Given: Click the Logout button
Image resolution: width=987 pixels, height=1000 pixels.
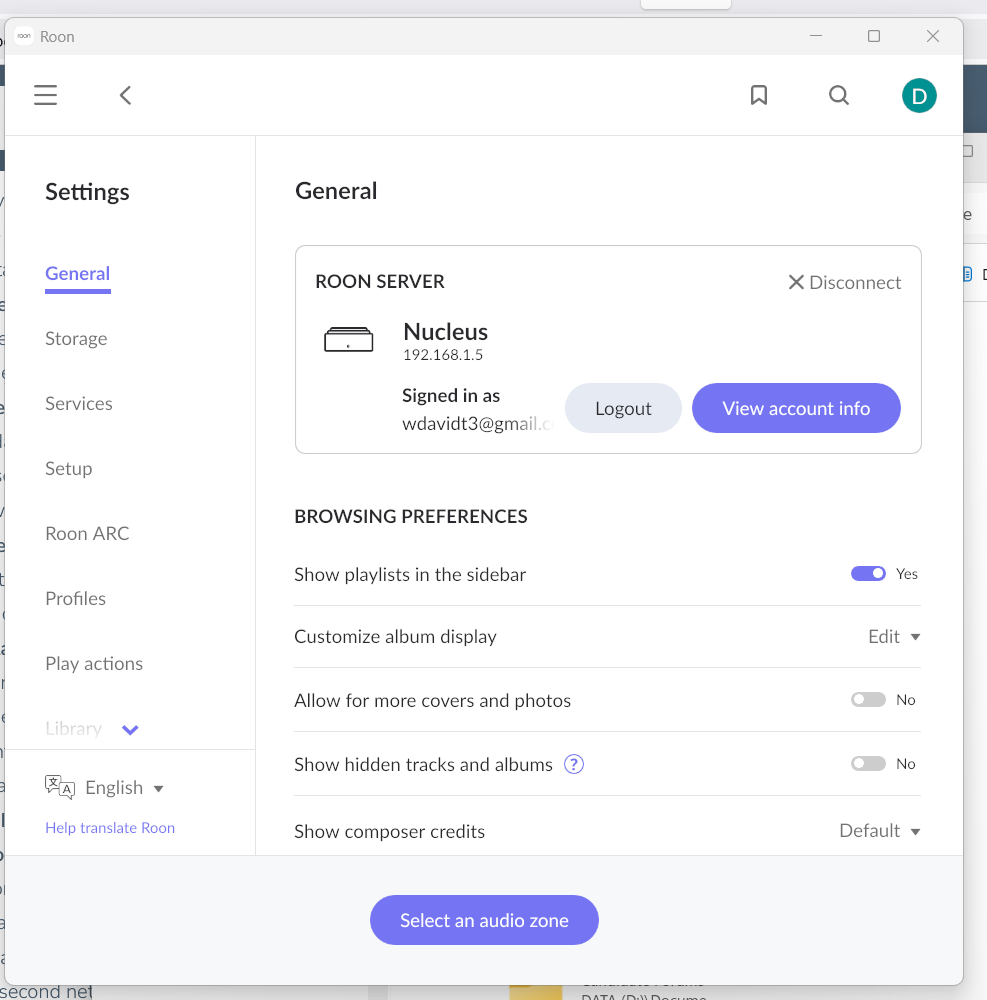Looking at the screenshot, I should click(x=623, y=408).
